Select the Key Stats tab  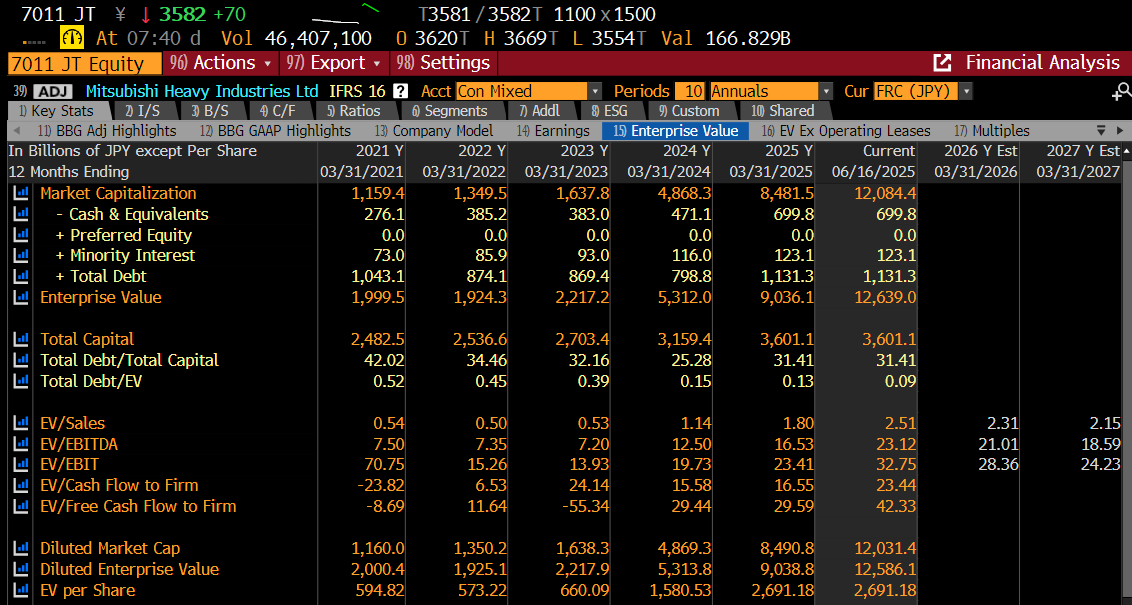(56, 111)
